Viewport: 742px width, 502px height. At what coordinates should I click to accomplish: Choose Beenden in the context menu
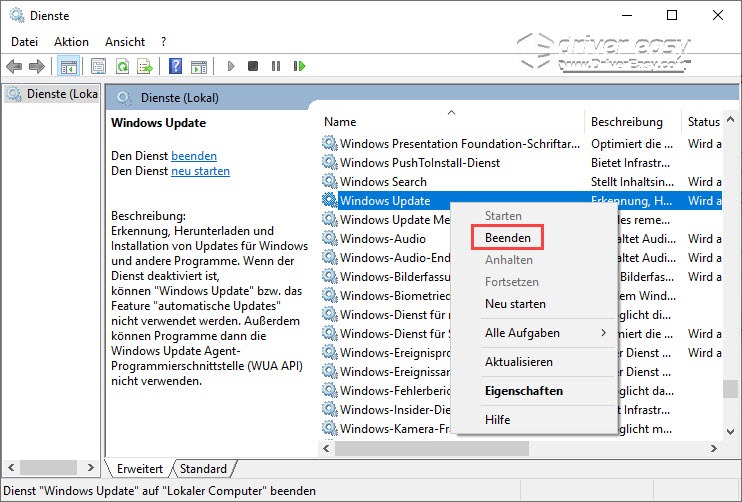click(508, 238)
